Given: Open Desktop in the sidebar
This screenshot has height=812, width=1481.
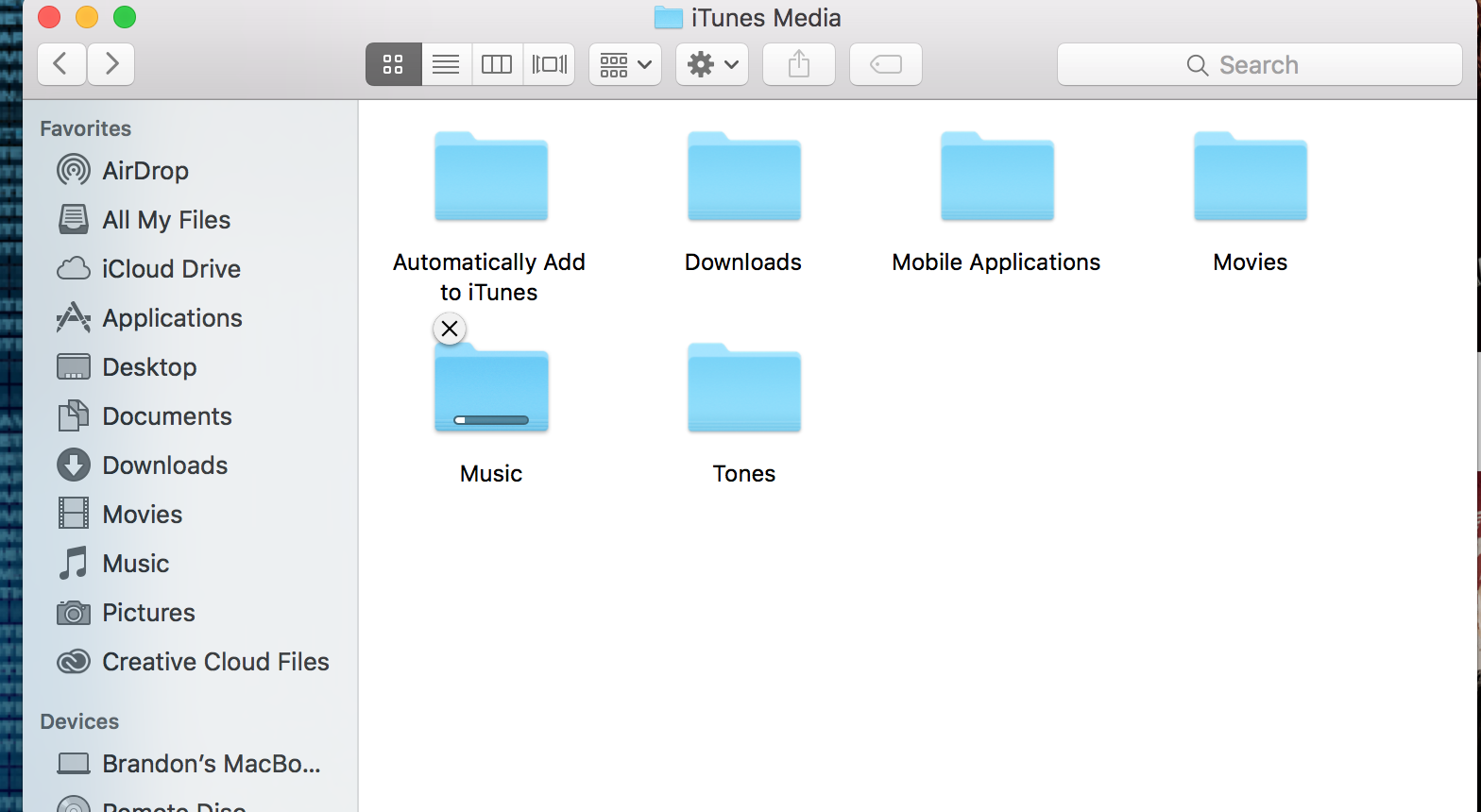Looking at the screenshot, I should click(189, 367).
